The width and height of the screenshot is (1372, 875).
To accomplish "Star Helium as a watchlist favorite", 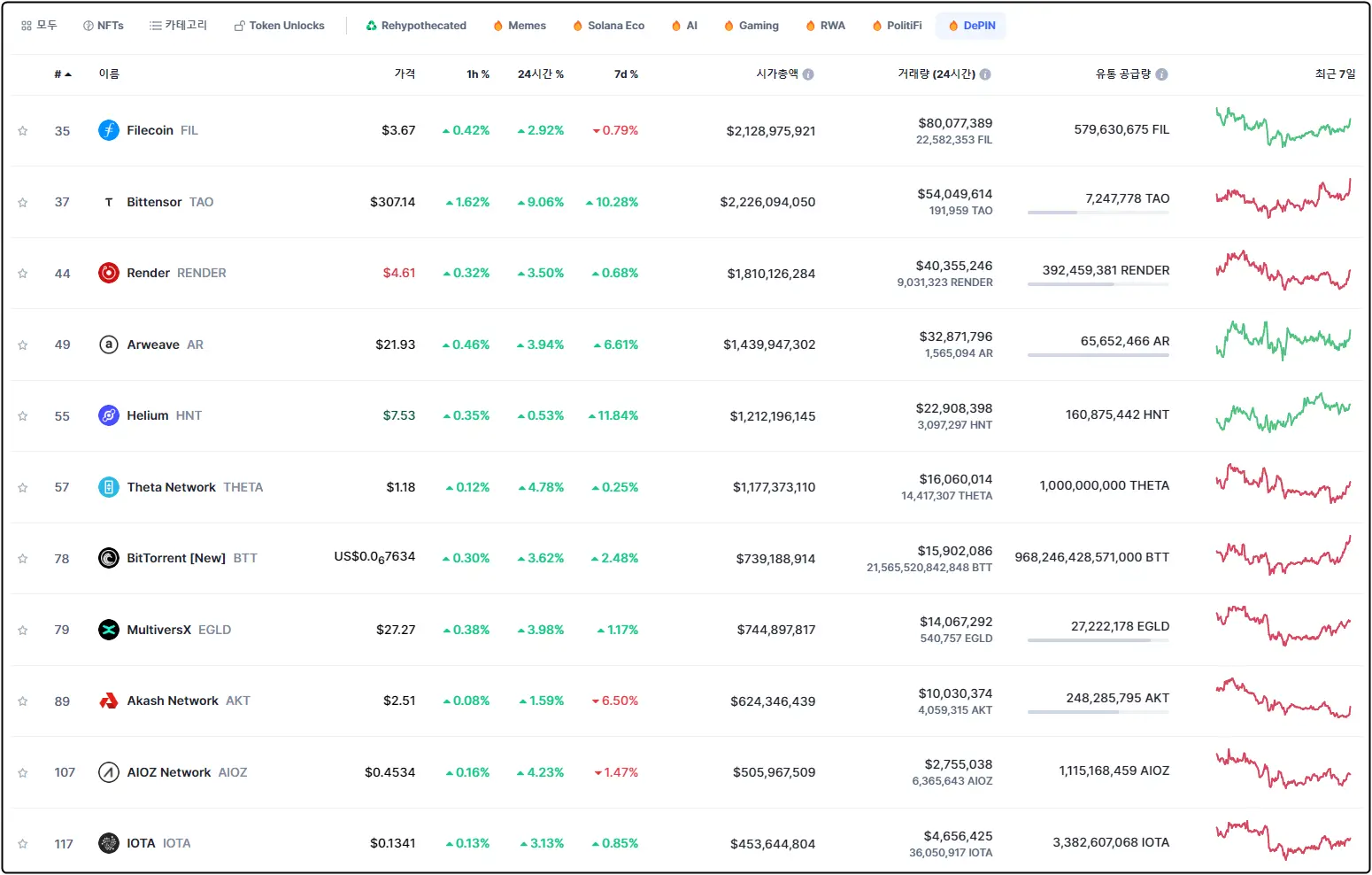I will (x=23, y=416).
